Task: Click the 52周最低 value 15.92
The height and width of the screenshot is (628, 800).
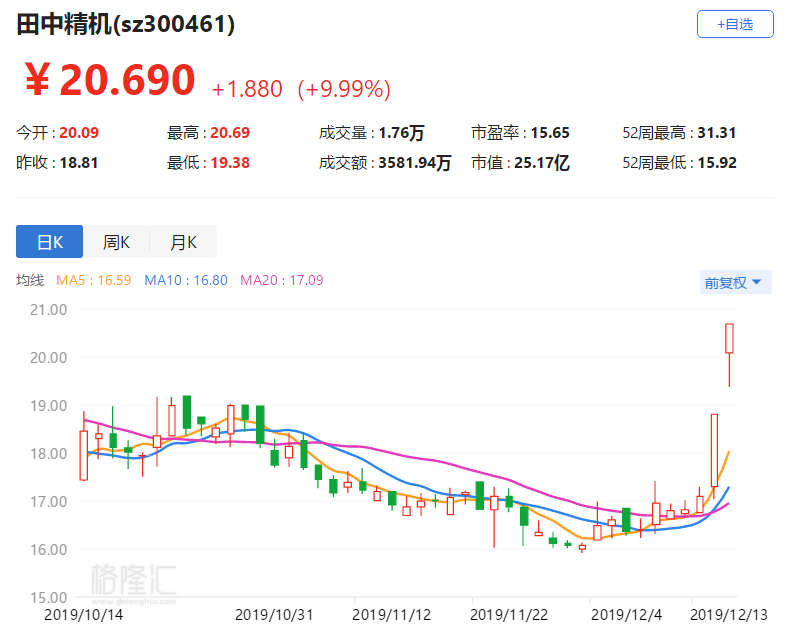Action: click(x=717, y=163)
